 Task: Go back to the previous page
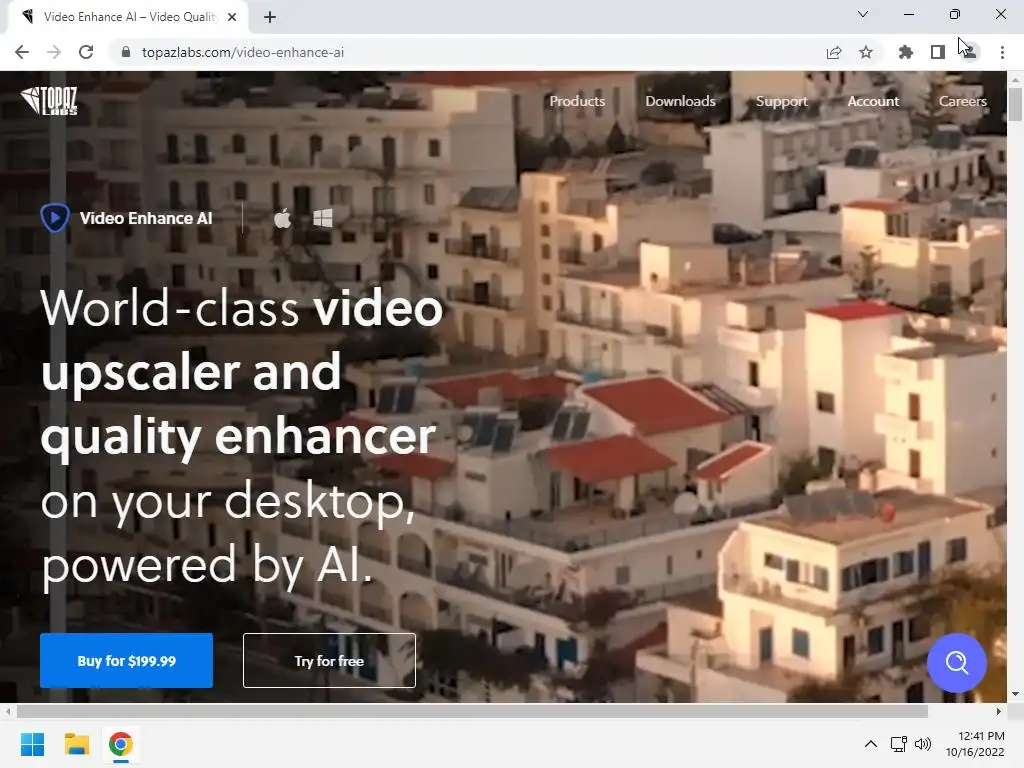(x=22, y=52)
